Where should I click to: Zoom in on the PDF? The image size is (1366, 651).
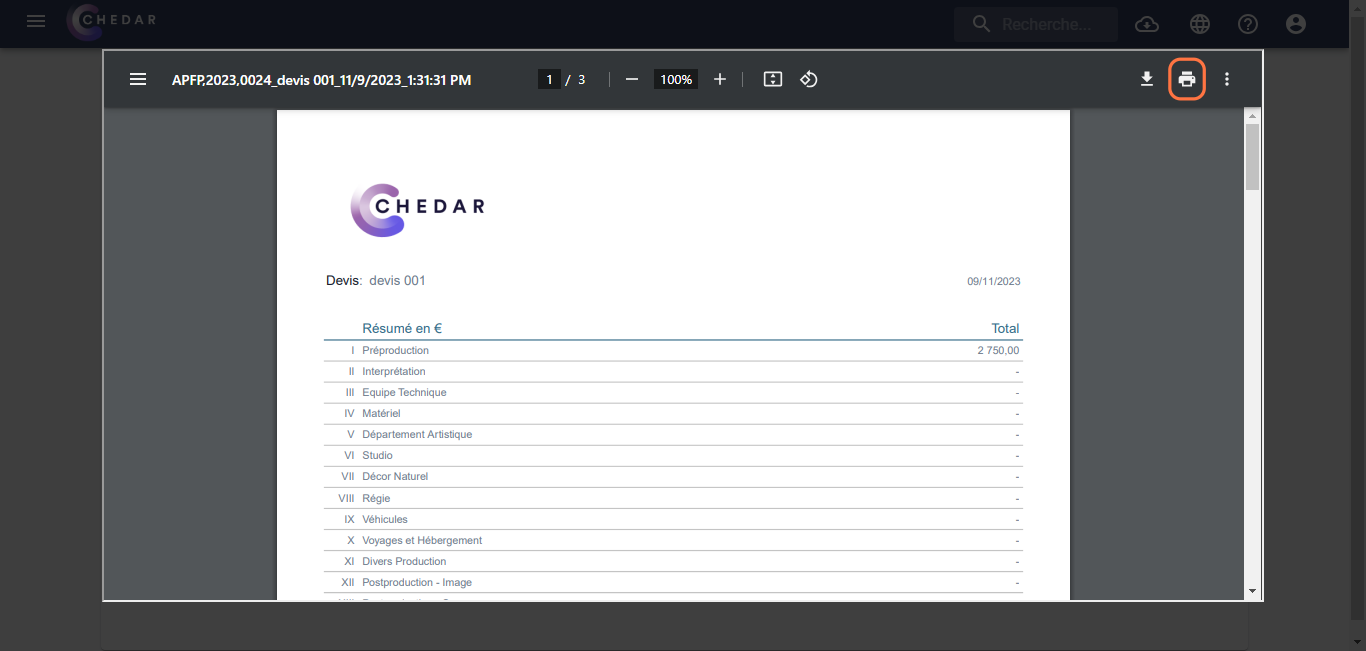pyautogui.click(x=720, y=79)
